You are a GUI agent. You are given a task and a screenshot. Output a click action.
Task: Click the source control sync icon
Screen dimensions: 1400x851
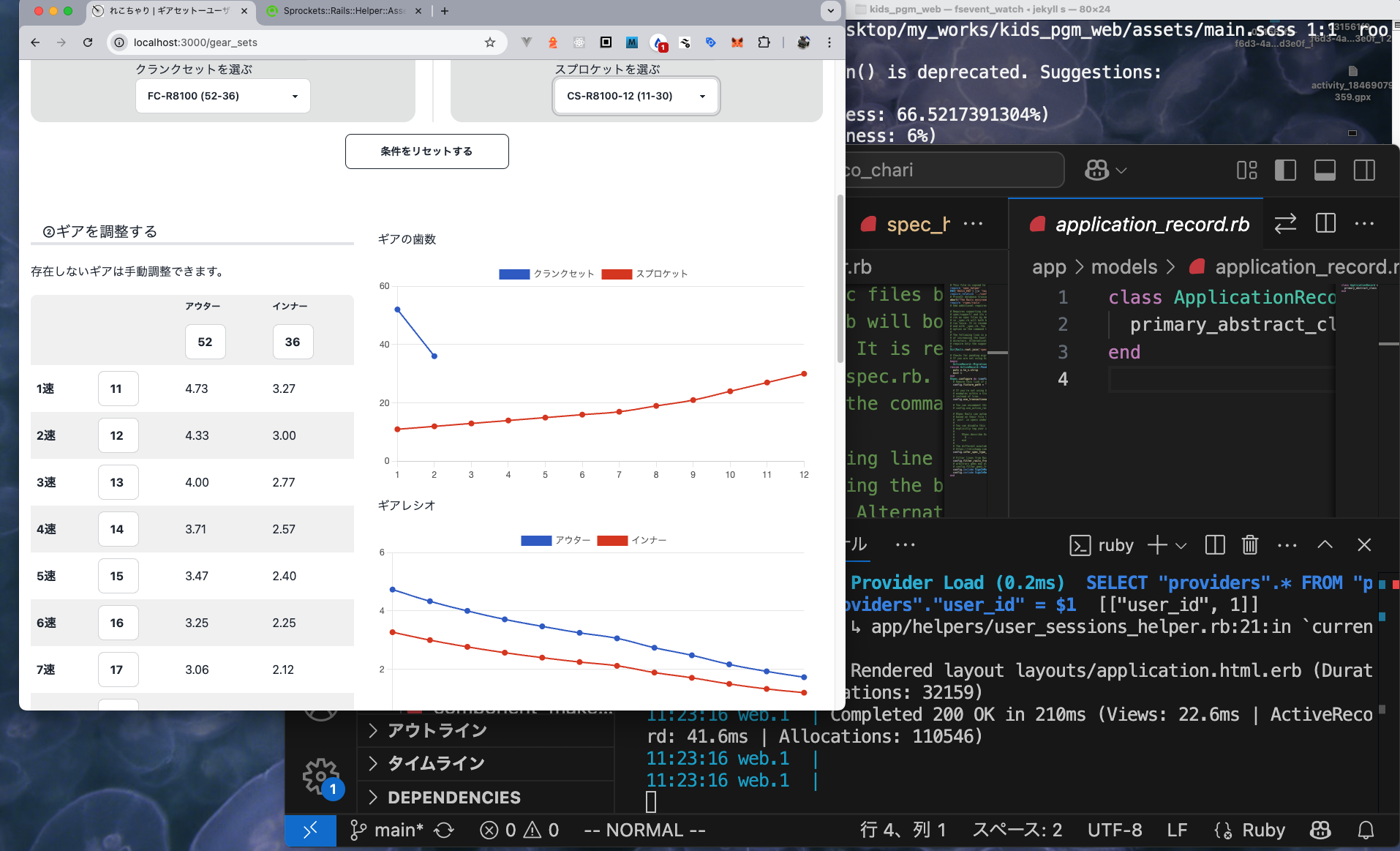click(444, 831)
